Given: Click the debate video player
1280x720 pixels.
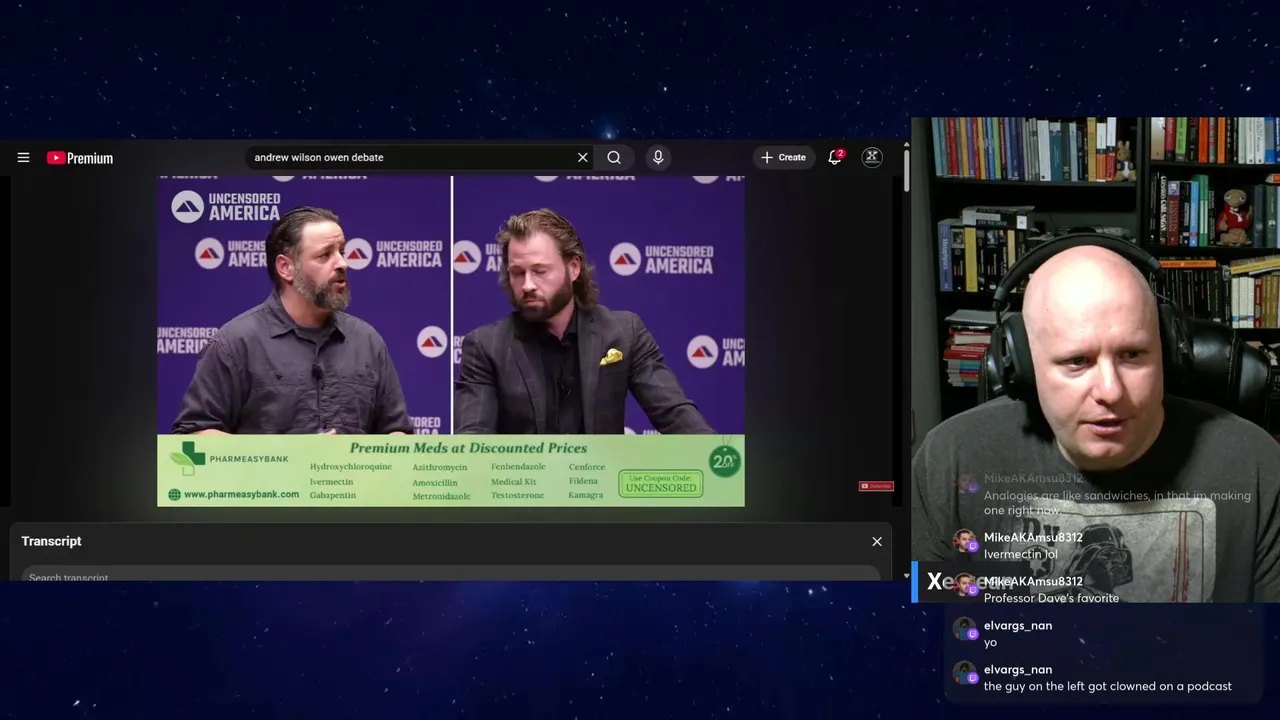Looking at the screenshot, I should tap(451, 341).
